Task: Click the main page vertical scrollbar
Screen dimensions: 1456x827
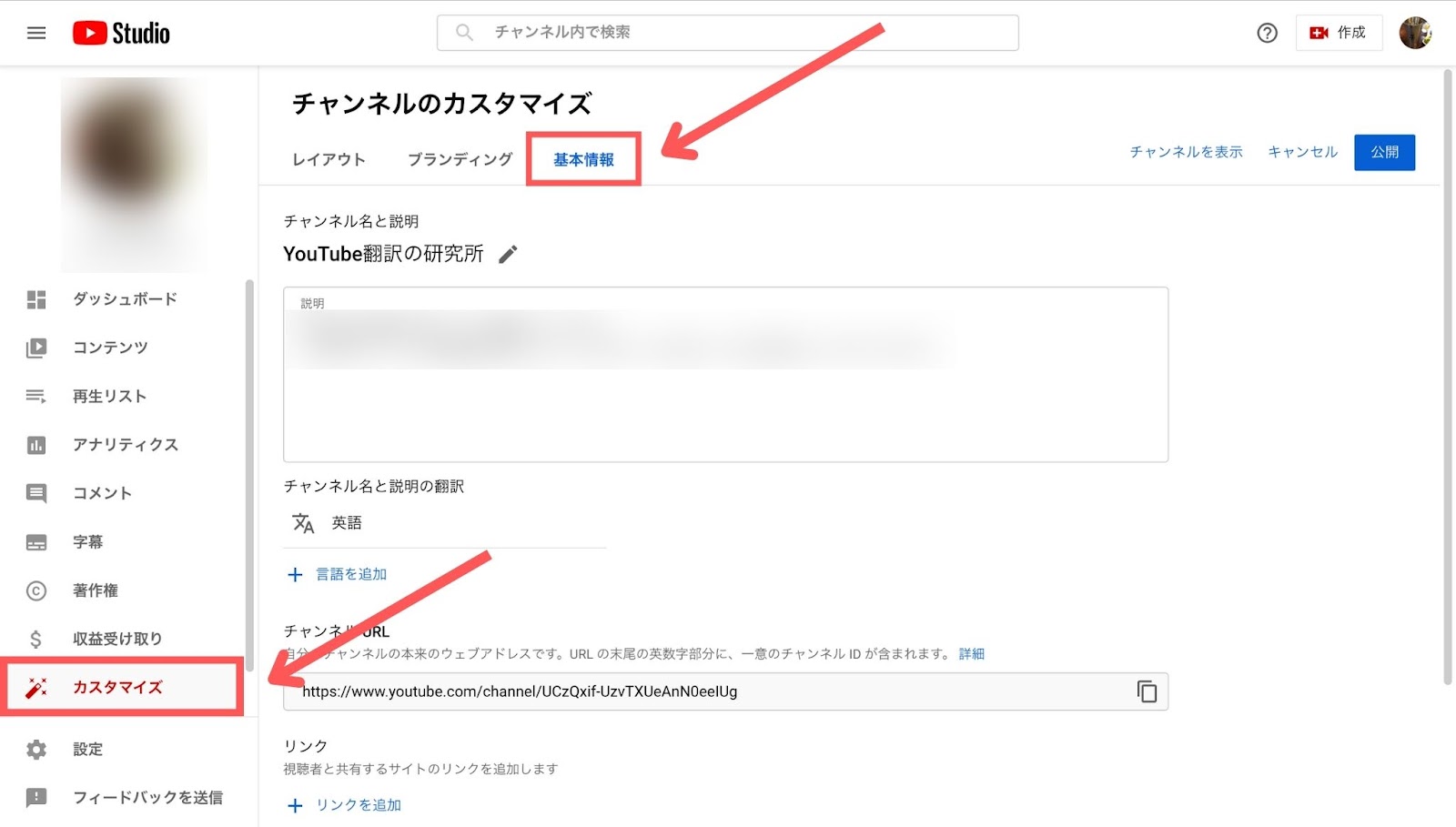Action: (x=1448, y=377)
